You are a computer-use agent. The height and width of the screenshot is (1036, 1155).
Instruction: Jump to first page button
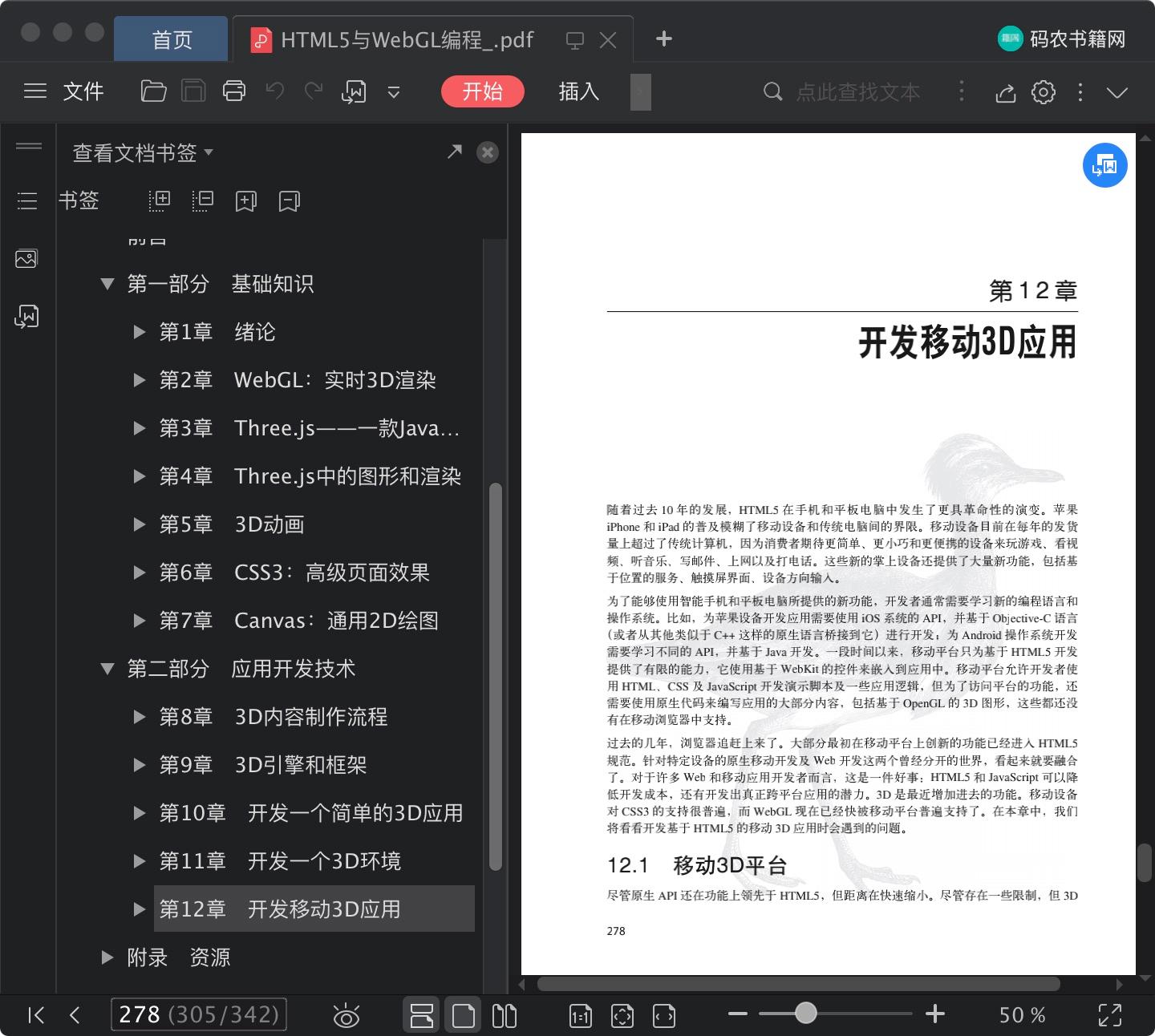(36, 1015)
